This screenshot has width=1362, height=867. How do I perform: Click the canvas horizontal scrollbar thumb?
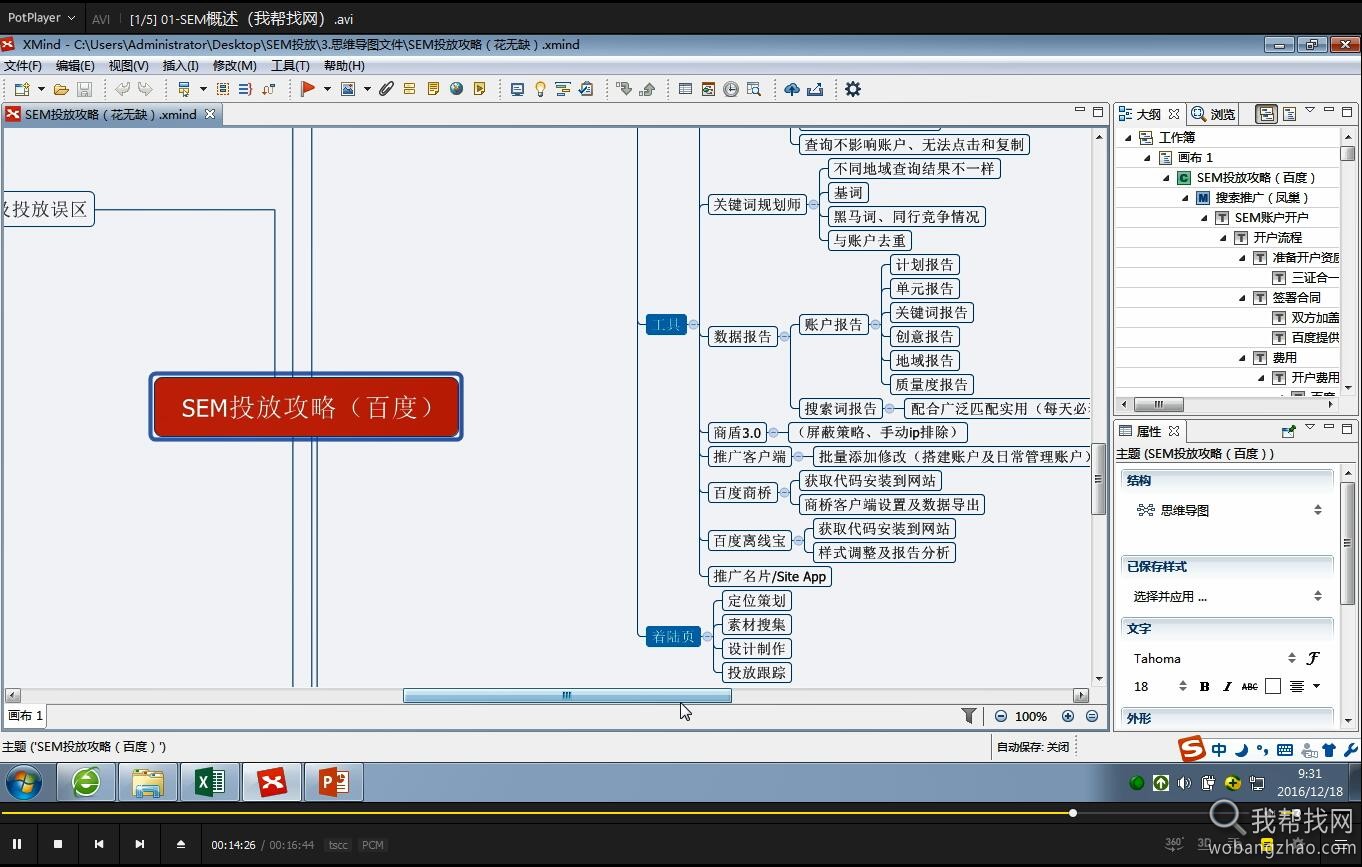pyautogui.click(x=567, y=695)
